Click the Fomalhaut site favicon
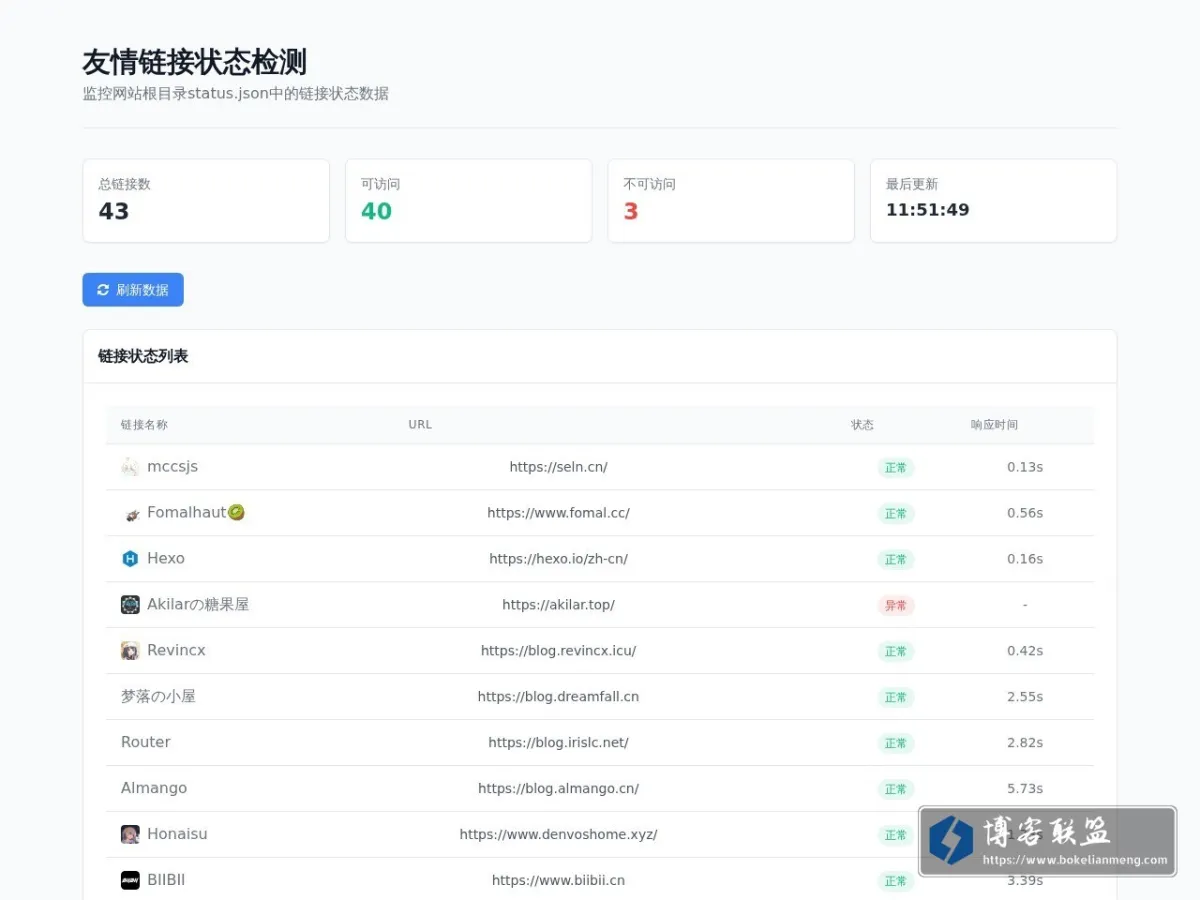The height and width of the screenshot is (900, 1200). 130,513
